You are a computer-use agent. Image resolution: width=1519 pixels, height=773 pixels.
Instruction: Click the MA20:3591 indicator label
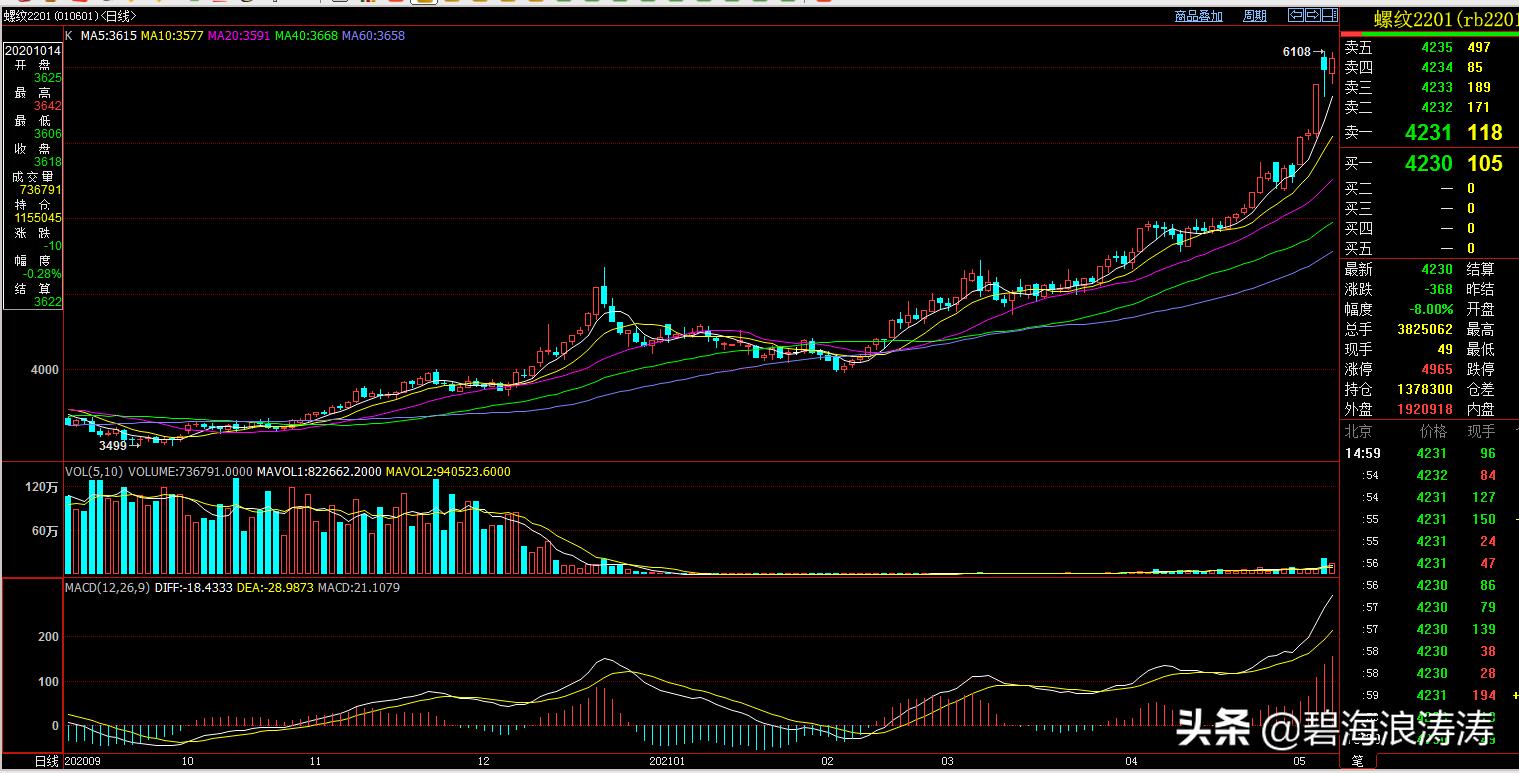coord(239,36)
